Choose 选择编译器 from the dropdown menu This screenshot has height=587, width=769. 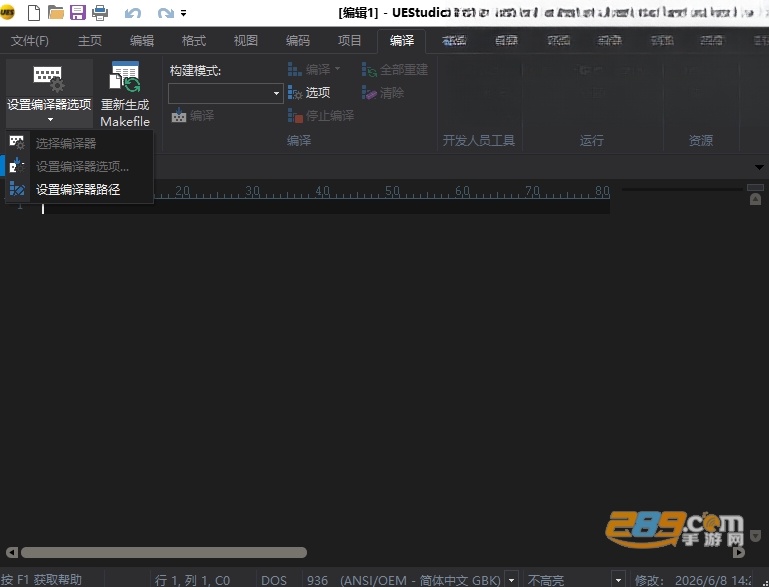(79, 143)
